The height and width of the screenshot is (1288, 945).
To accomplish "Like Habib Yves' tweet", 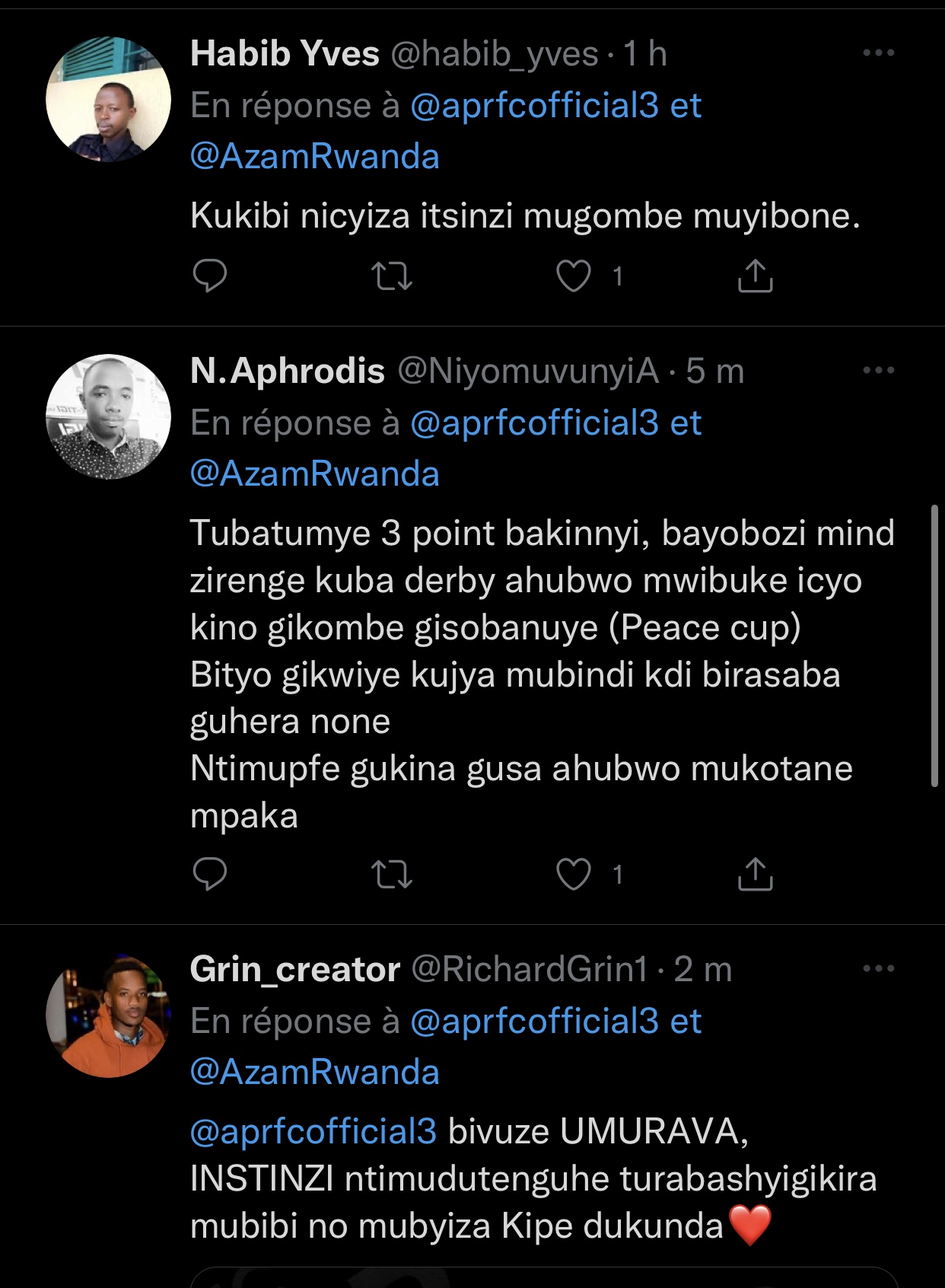I will (x=574, y=276).
